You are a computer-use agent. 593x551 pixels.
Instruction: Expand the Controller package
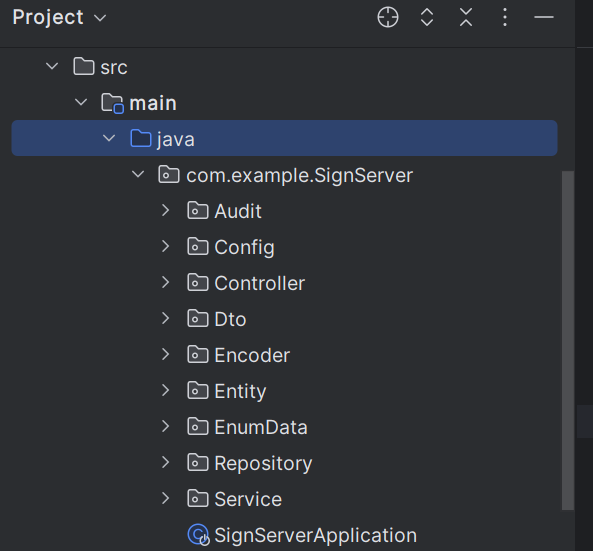click(165, 282)
